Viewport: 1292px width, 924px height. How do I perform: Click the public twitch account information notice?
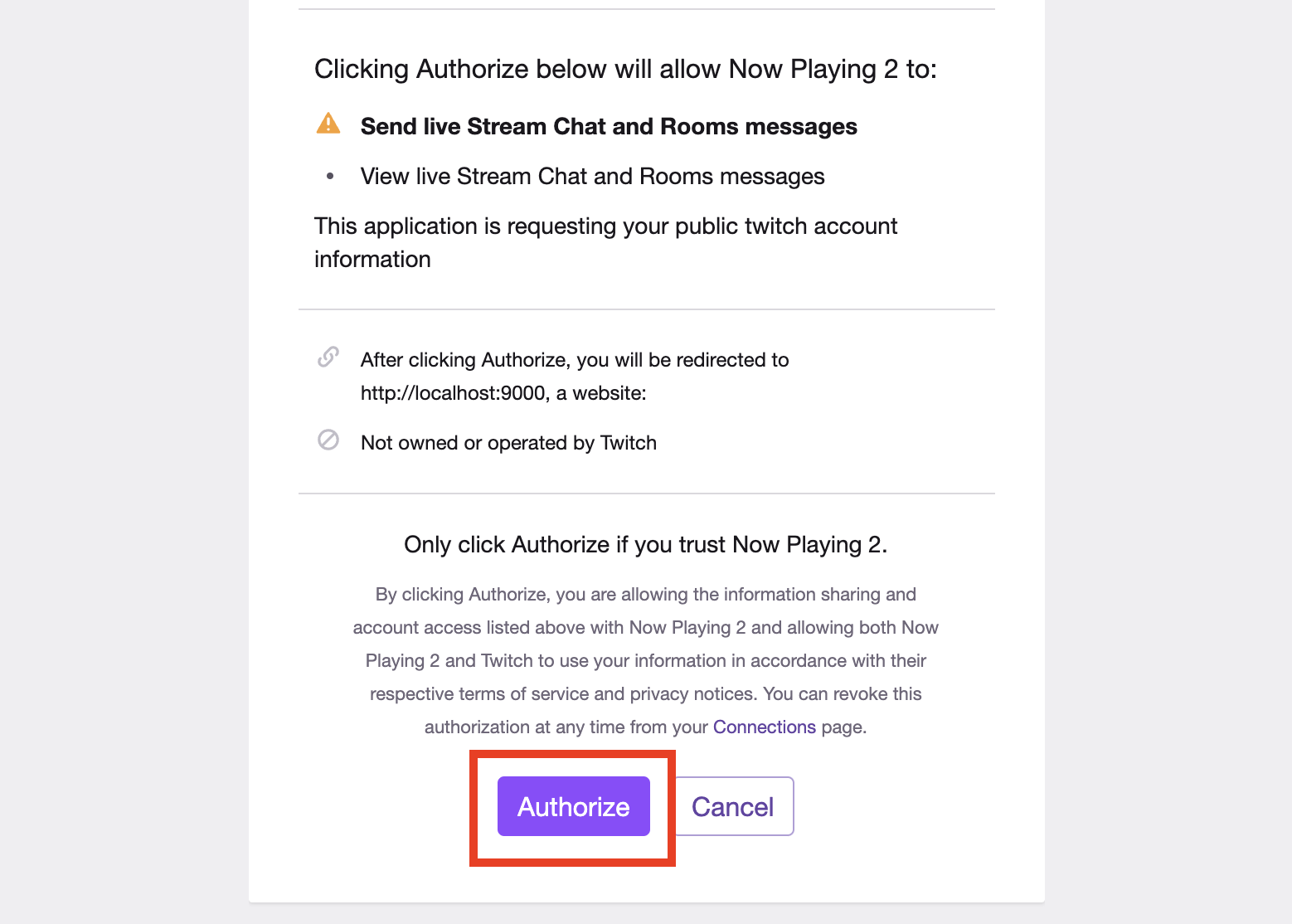click(605, 242)
